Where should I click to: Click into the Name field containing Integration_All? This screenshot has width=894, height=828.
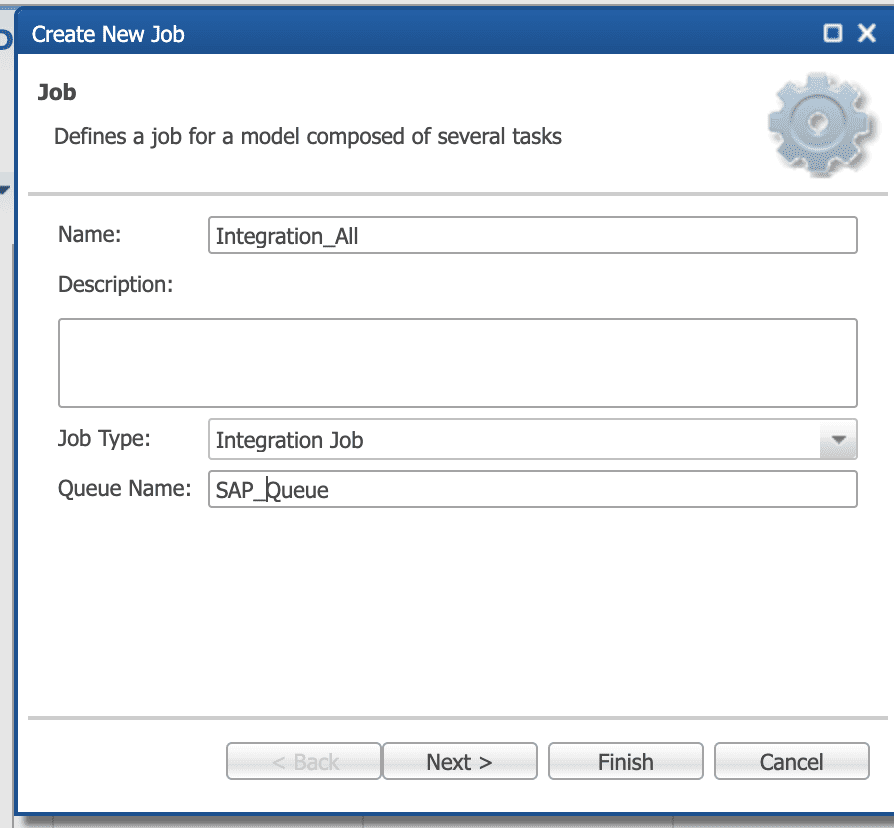tap(533, 235)
